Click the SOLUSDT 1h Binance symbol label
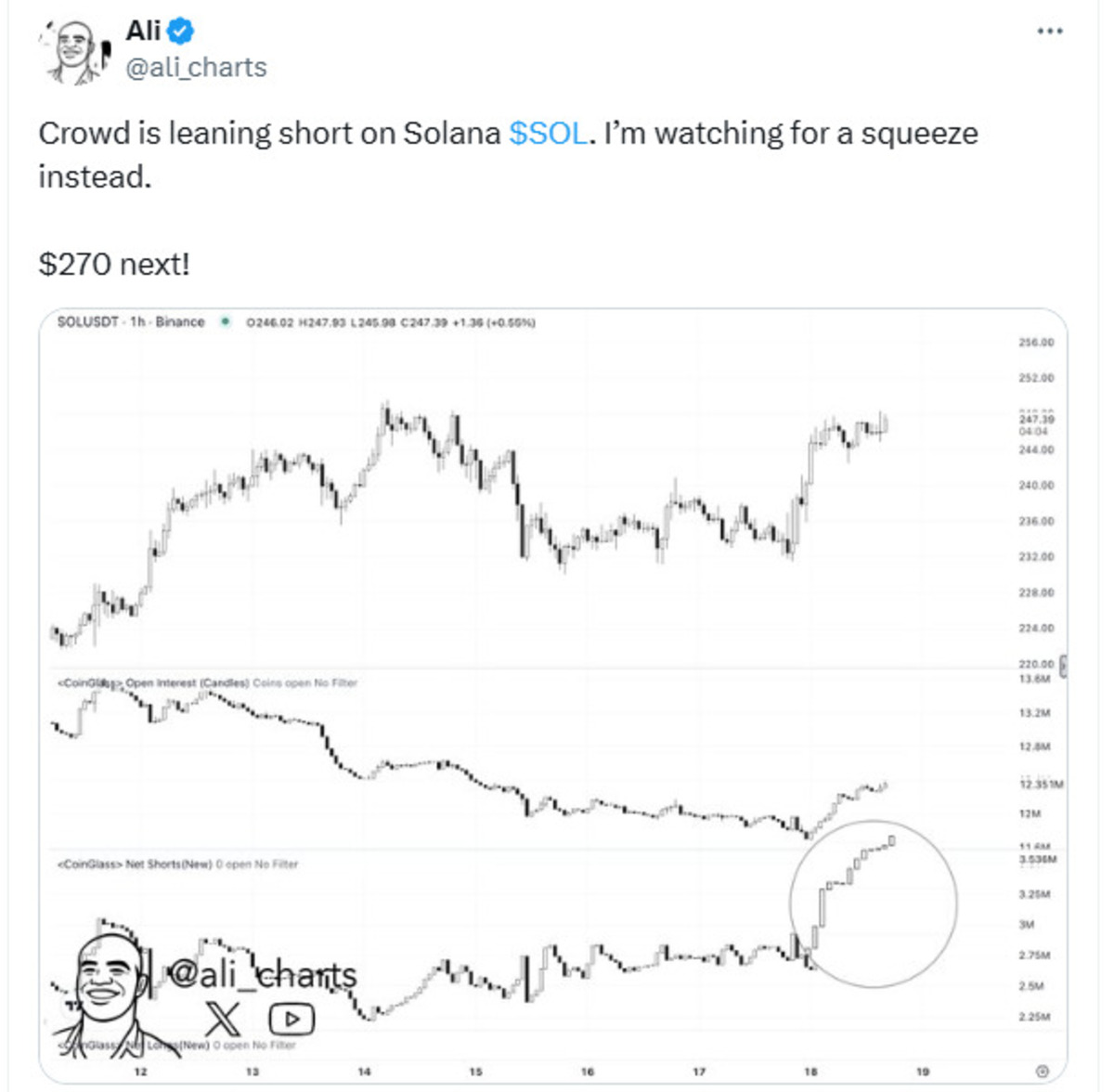This screenshot has height=1092, width=1114. pyautogui.click(x=131, y=322)
